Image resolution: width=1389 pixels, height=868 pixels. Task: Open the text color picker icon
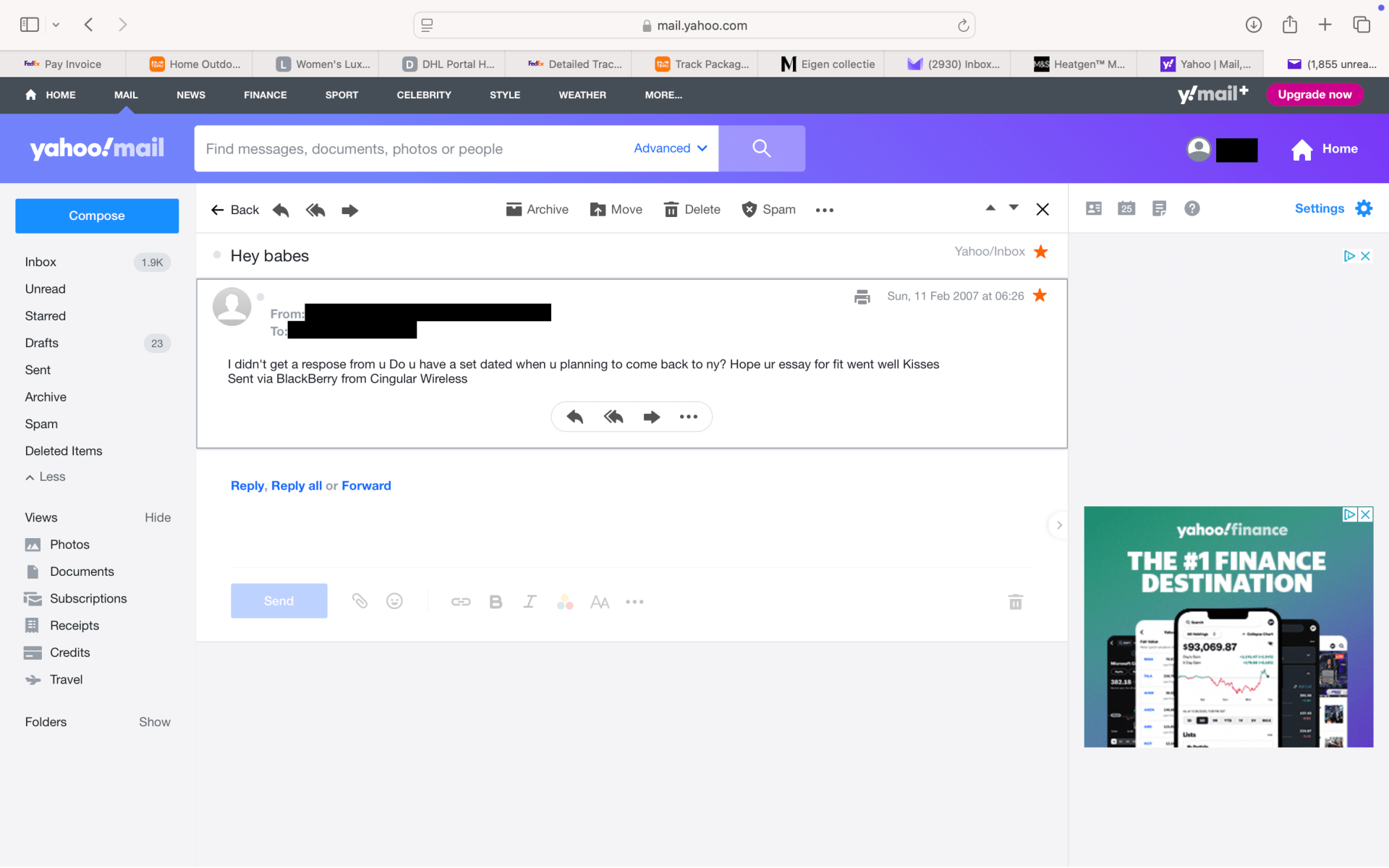click(565, 602)
